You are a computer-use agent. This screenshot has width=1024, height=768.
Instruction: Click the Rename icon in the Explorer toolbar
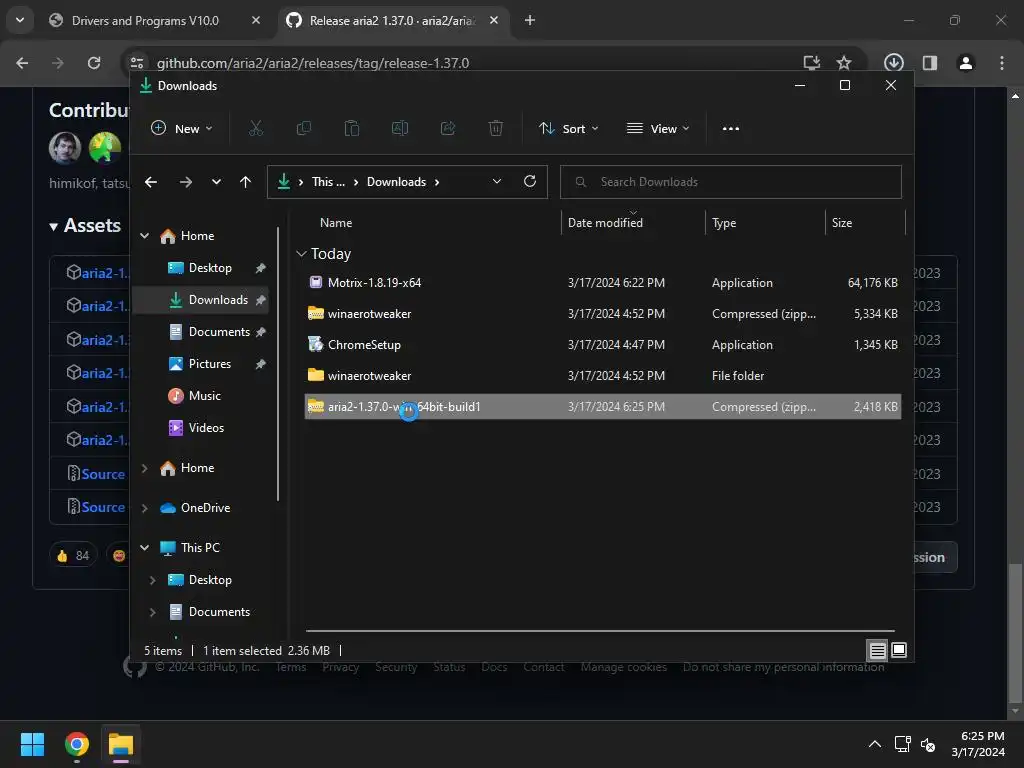tap(400, 129)
